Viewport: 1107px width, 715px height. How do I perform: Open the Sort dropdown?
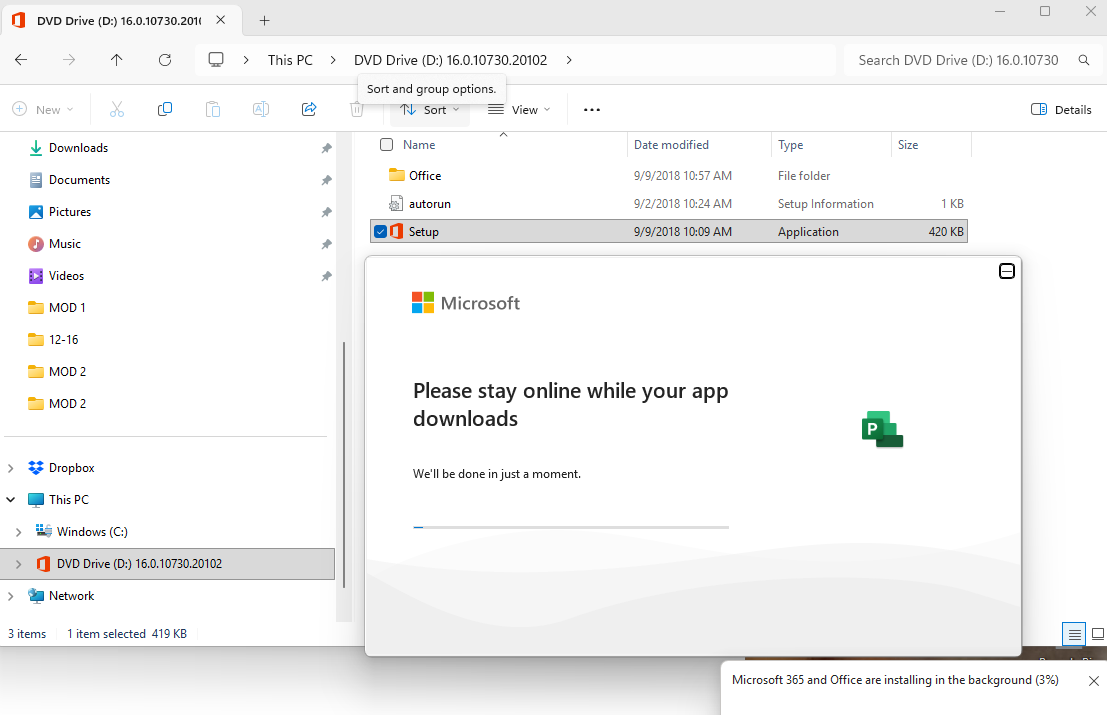[430, 109]
